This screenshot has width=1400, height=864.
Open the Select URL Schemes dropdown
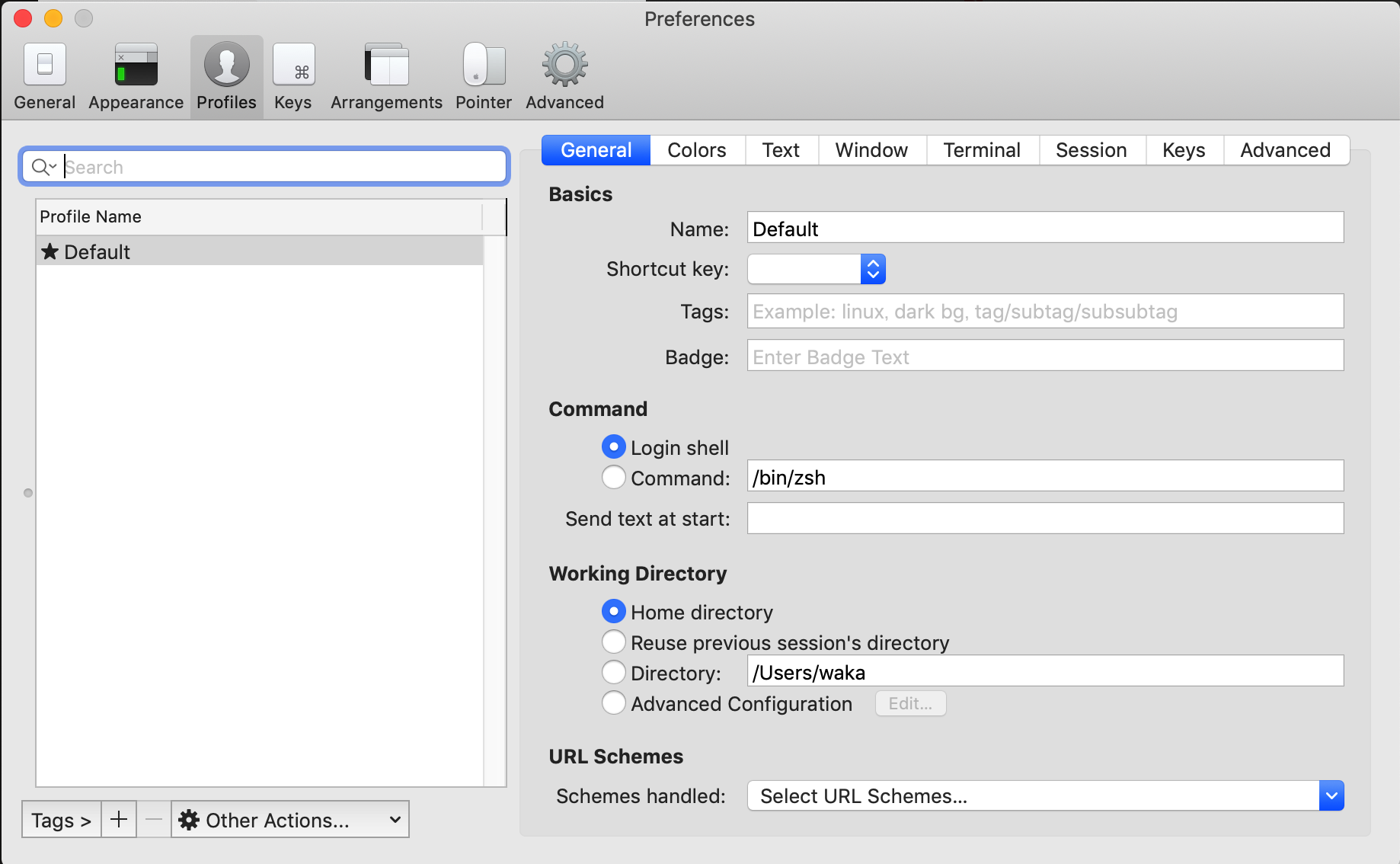(1331, 795)
